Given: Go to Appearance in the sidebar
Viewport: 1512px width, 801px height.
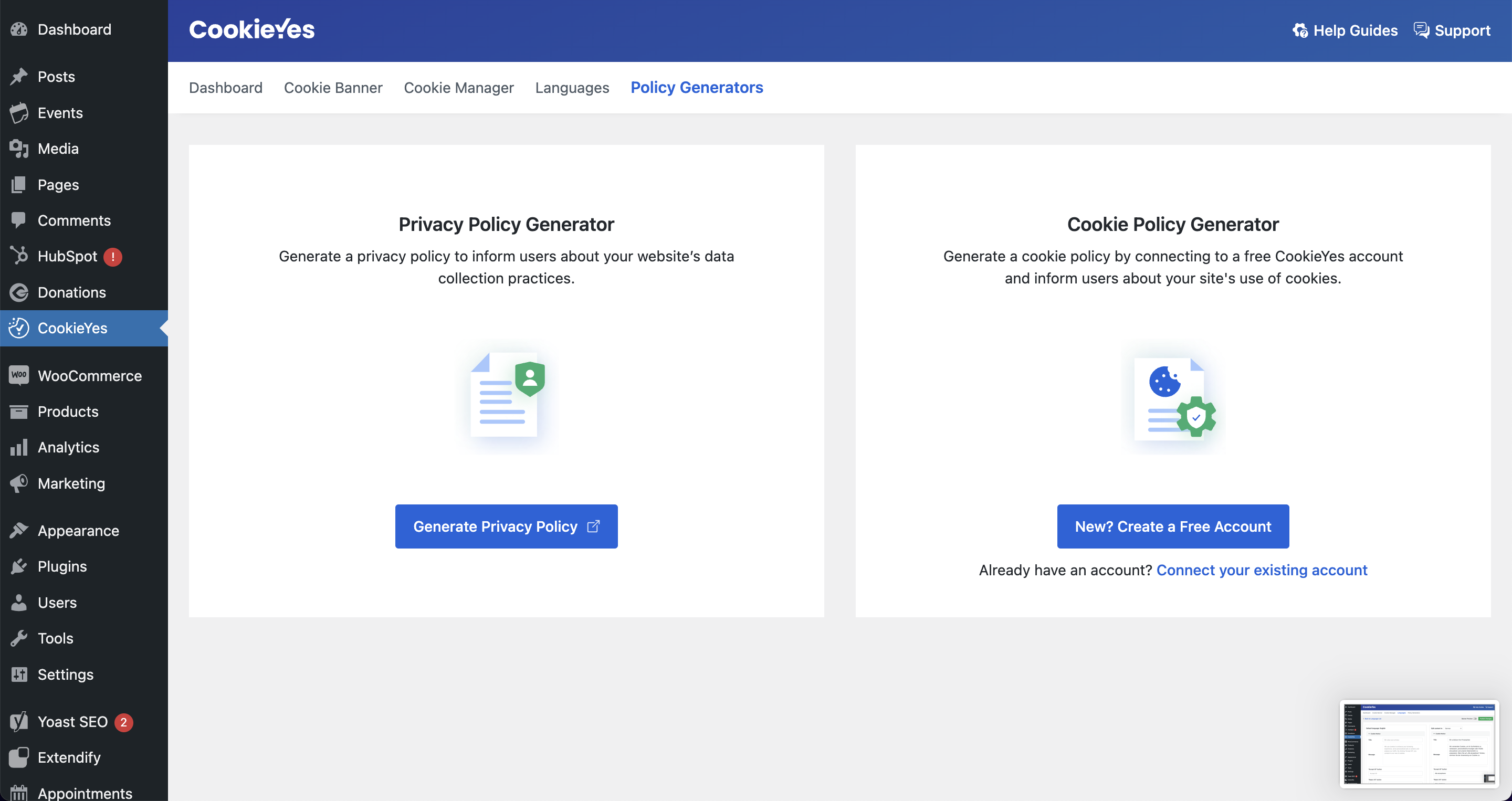Looking at the screenshot, I should [x=84, y=531].
